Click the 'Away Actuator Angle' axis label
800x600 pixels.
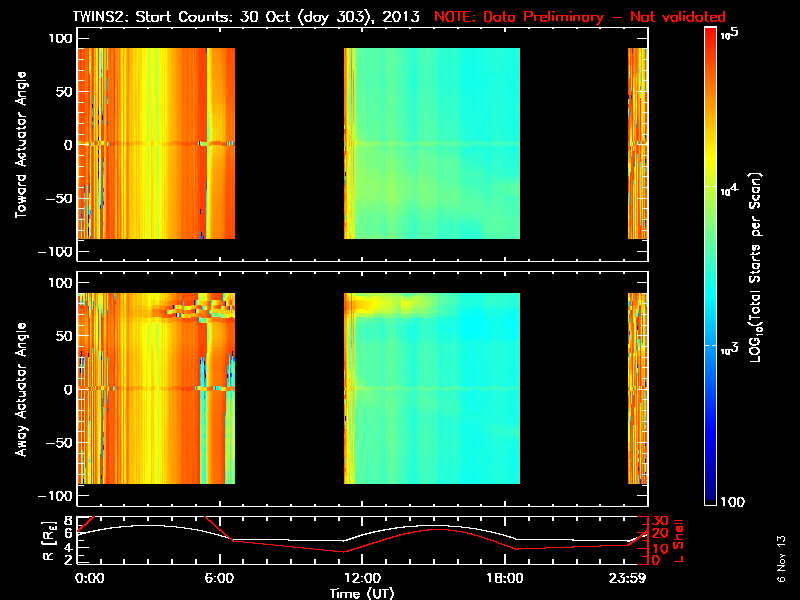[x=21, y=389]
